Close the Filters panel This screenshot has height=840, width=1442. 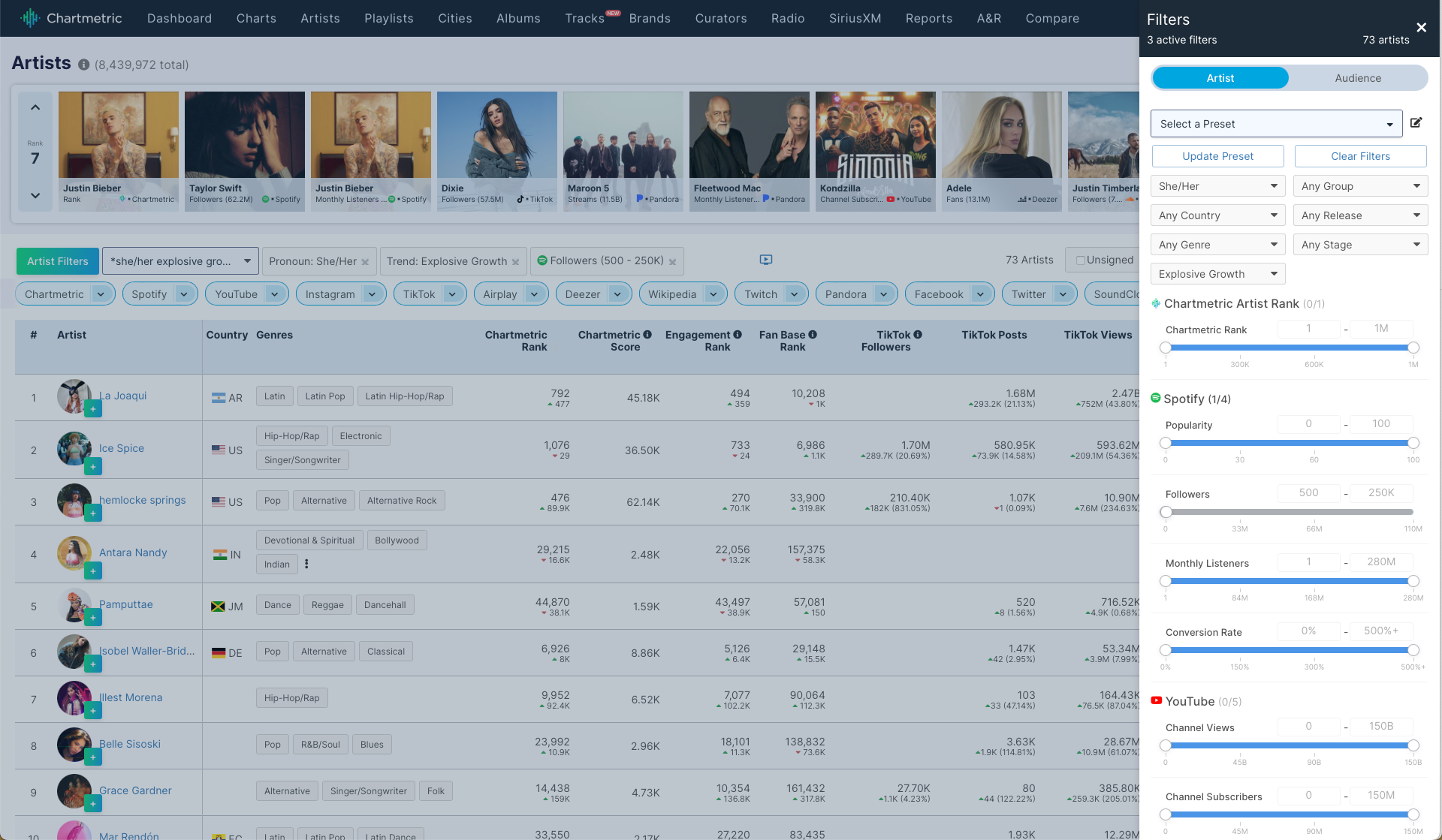1421,28
